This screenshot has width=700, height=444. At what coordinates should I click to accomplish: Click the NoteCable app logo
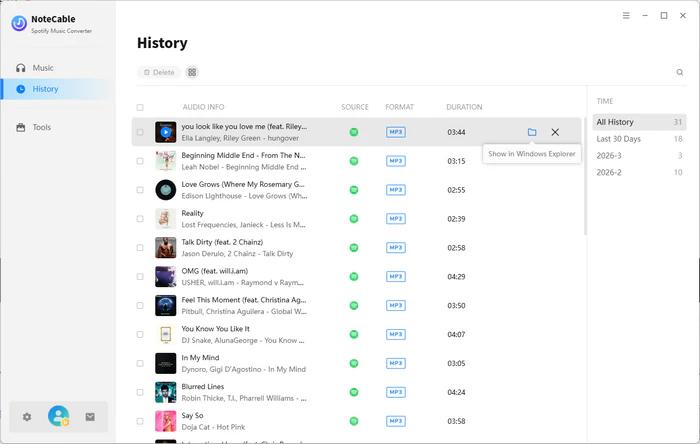19,23
